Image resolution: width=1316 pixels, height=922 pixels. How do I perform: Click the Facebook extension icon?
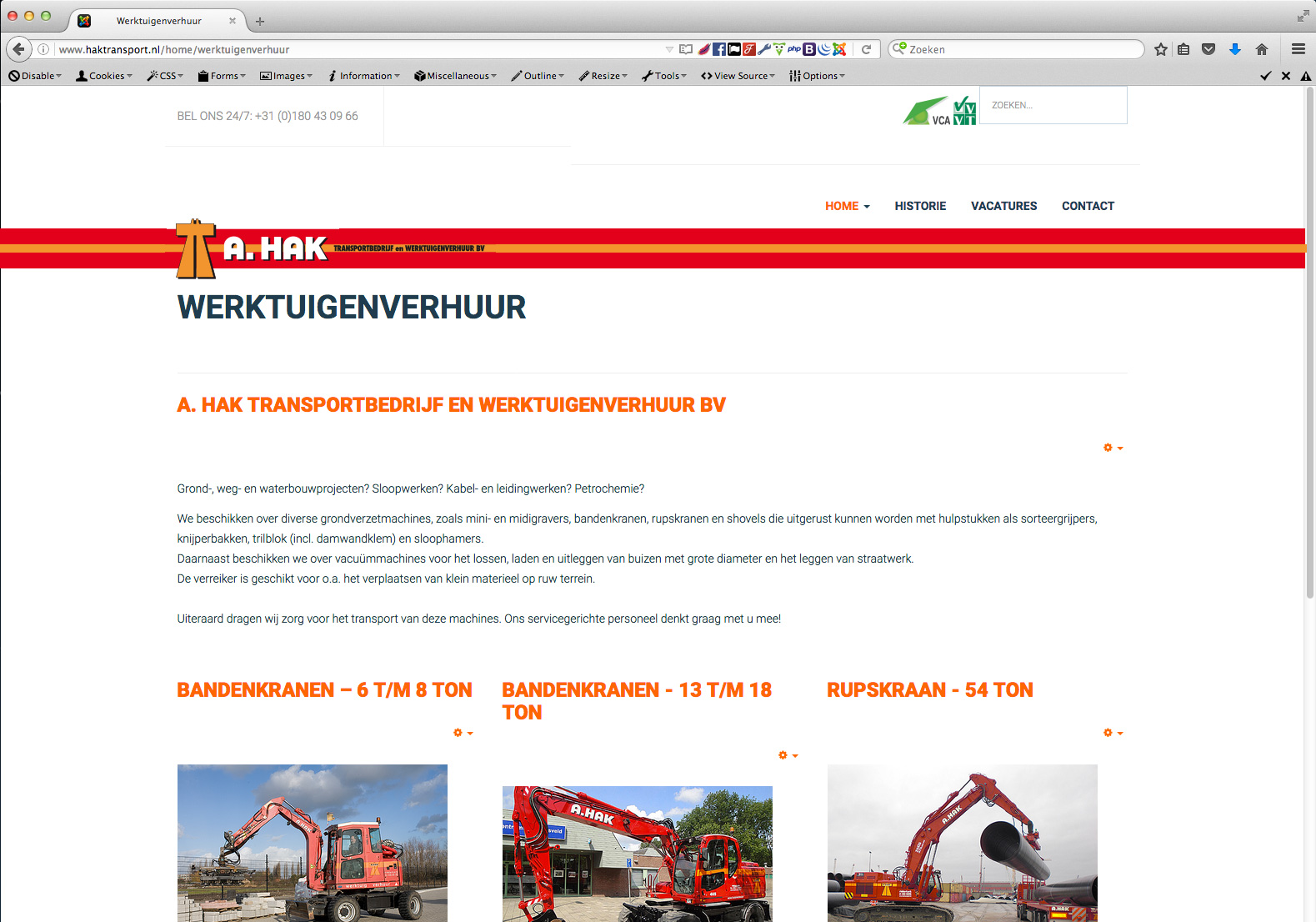coord(718,49)
